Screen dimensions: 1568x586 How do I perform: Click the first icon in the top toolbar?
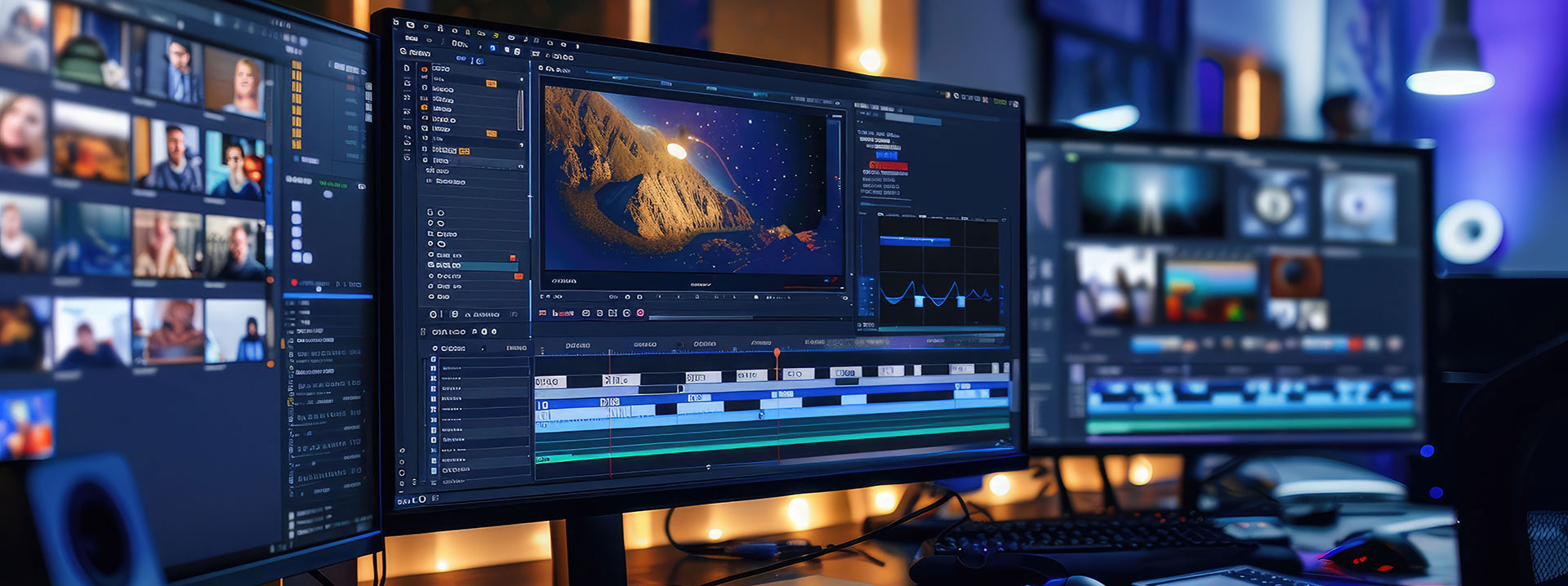point(397,24)
